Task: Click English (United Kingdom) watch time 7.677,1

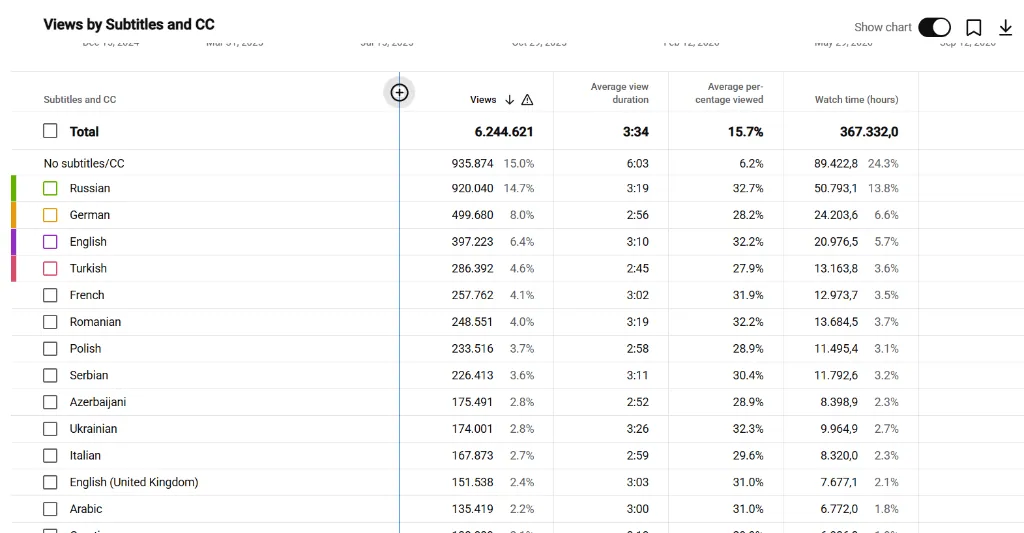Action: tap(839, 483)
